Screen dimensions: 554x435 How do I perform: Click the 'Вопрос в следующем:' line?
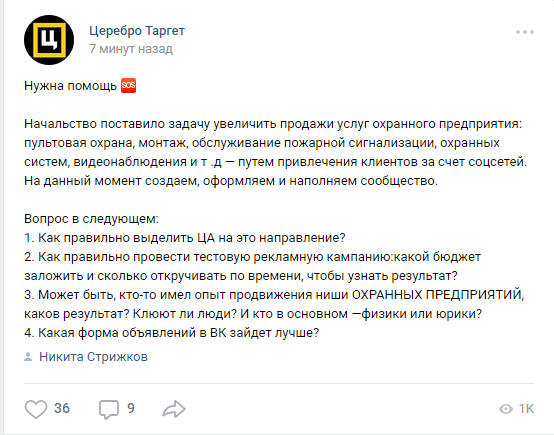click(x=91, y=219)
